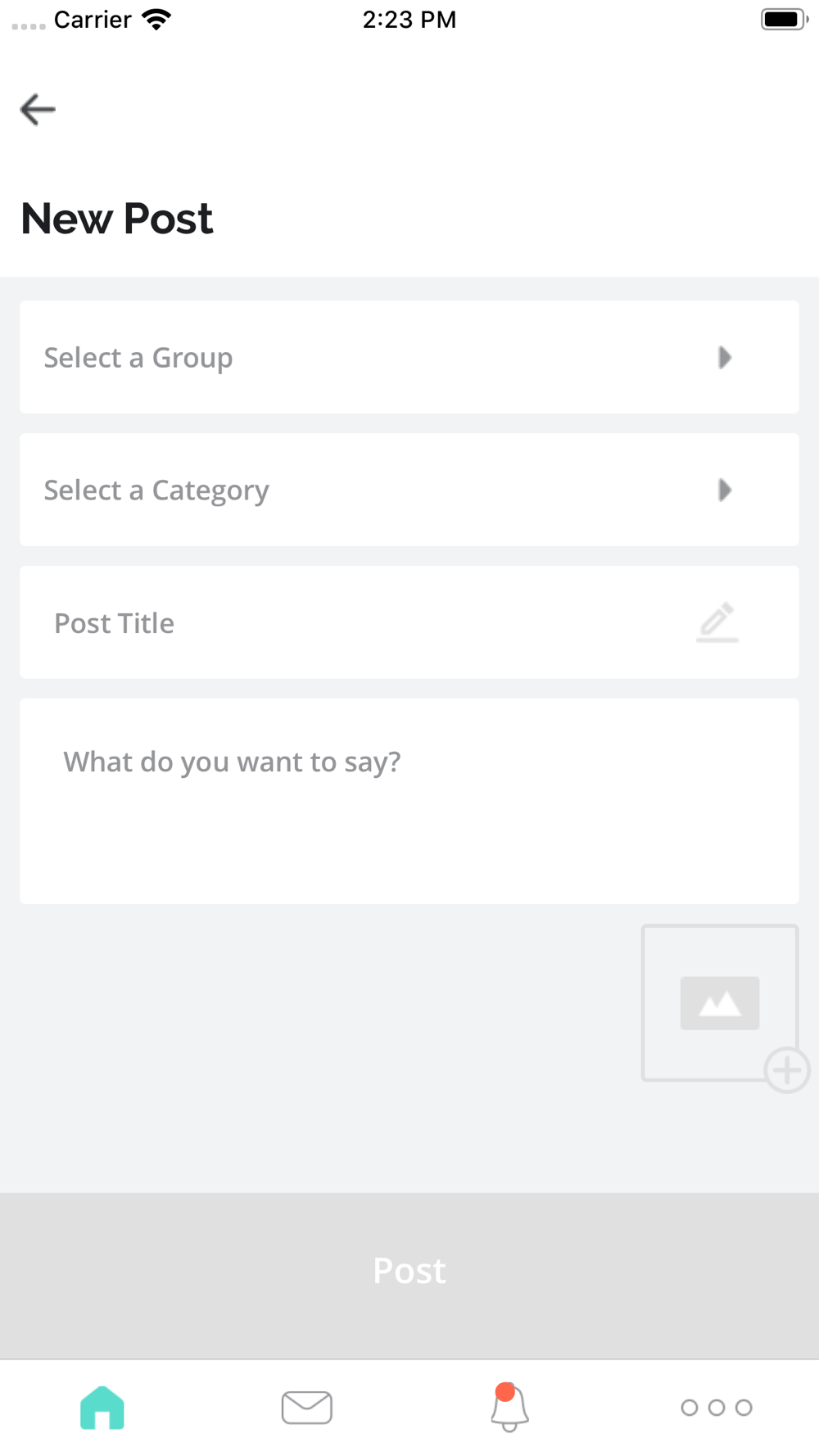This screenshot has width=819, height=1456.
Task: Open notifications bell icon
Action: (509, 1408)
